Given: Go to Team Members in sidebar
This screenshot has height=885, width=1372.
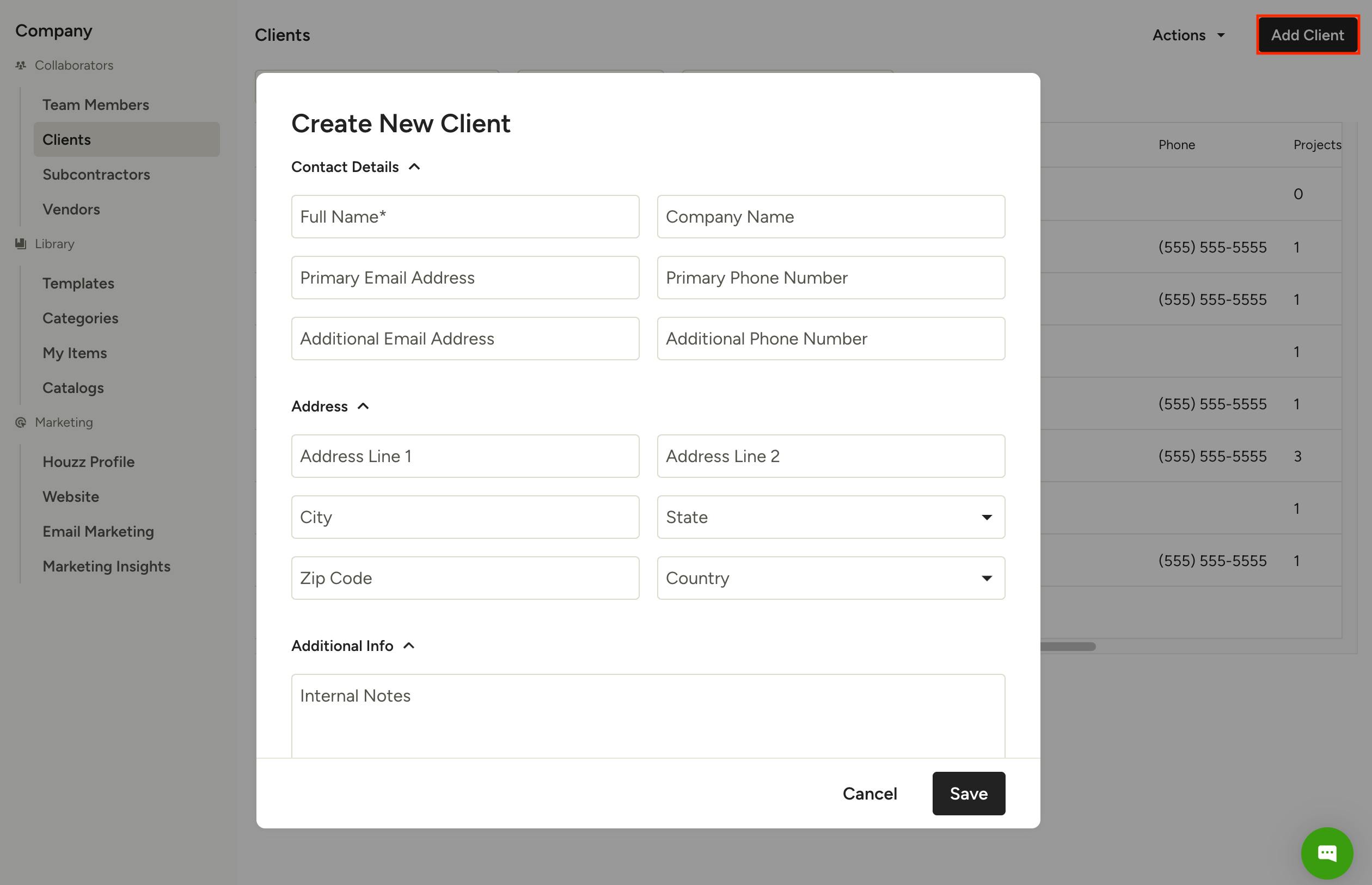Looking at the screenshot, I should [x=95, y=105].
